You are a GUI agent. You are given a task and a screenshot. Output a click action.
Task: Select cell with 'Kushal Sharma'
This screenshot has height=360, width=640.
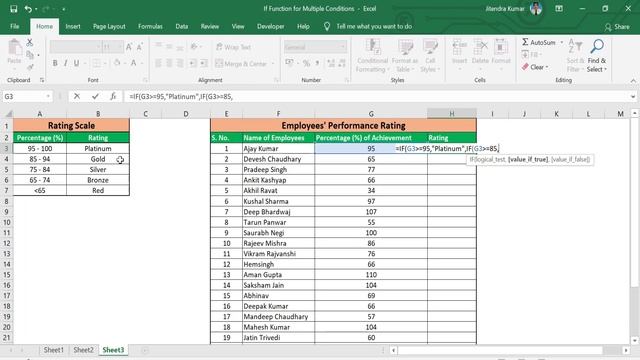[x=278, y=201]
